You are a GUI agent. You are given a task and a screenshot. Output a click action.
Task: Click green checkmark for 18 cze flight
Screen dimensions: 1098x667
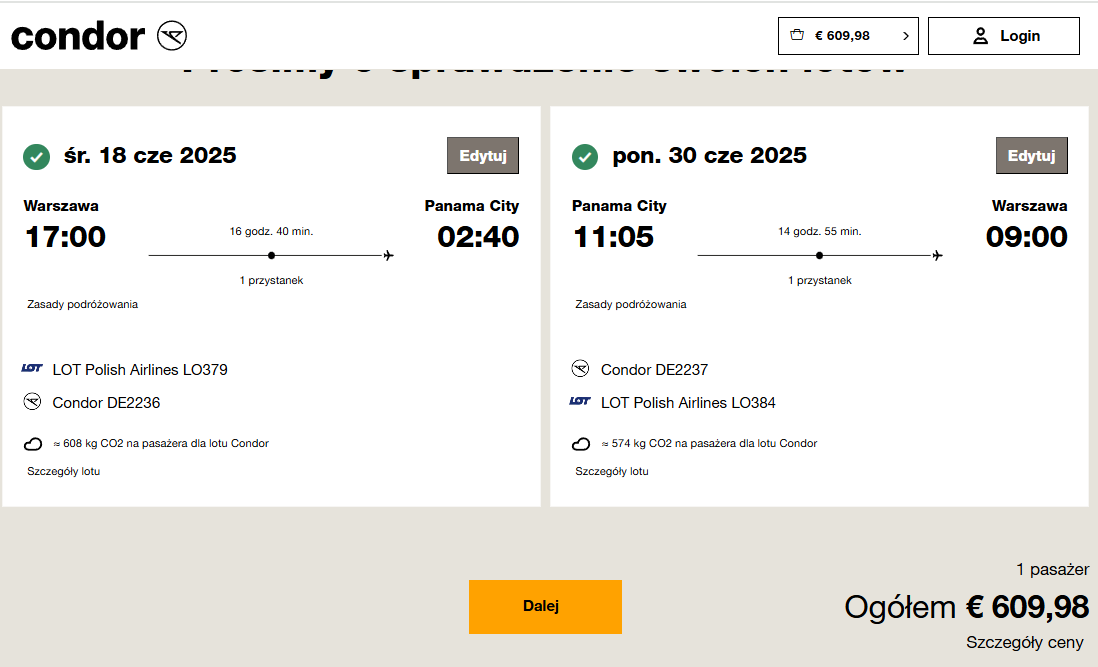coord(36,157)
